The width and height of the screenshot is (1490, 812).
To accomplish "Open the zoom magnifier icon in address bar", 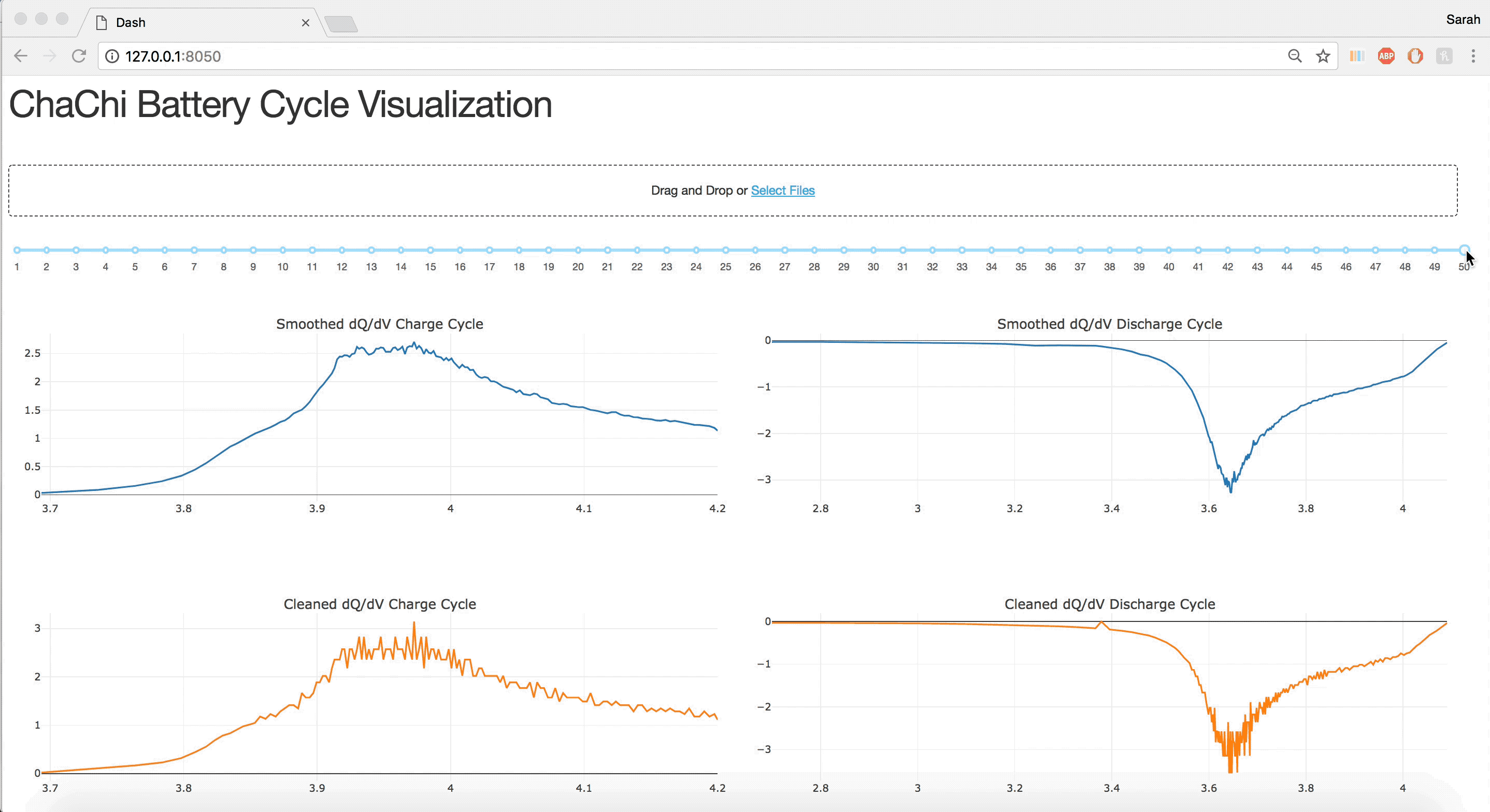I will (1295, 56).
